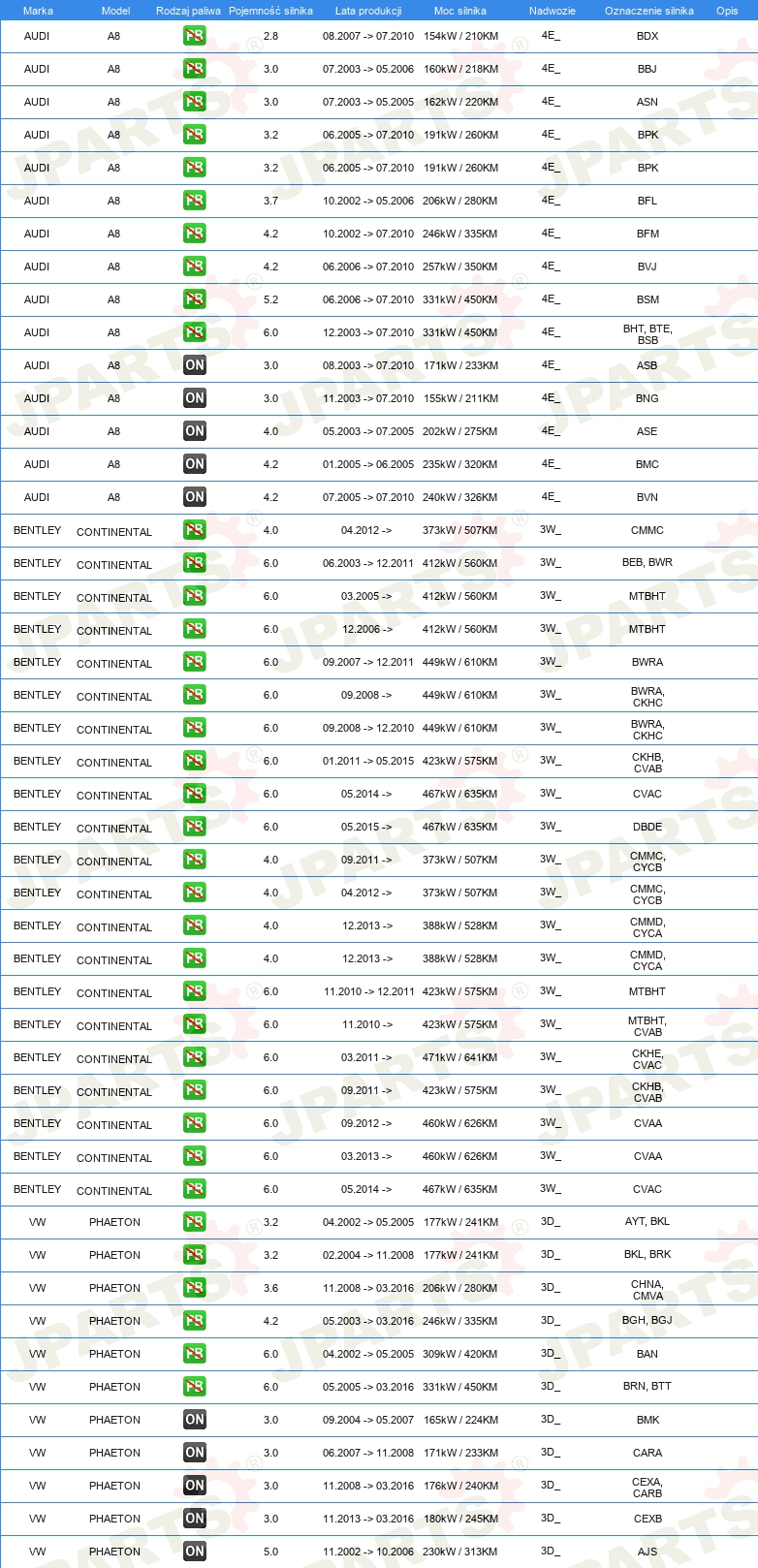Screen dimensions: 758x1568
Task: Click the power value 155kW / 211KM
Action: [x=460, y=398]
